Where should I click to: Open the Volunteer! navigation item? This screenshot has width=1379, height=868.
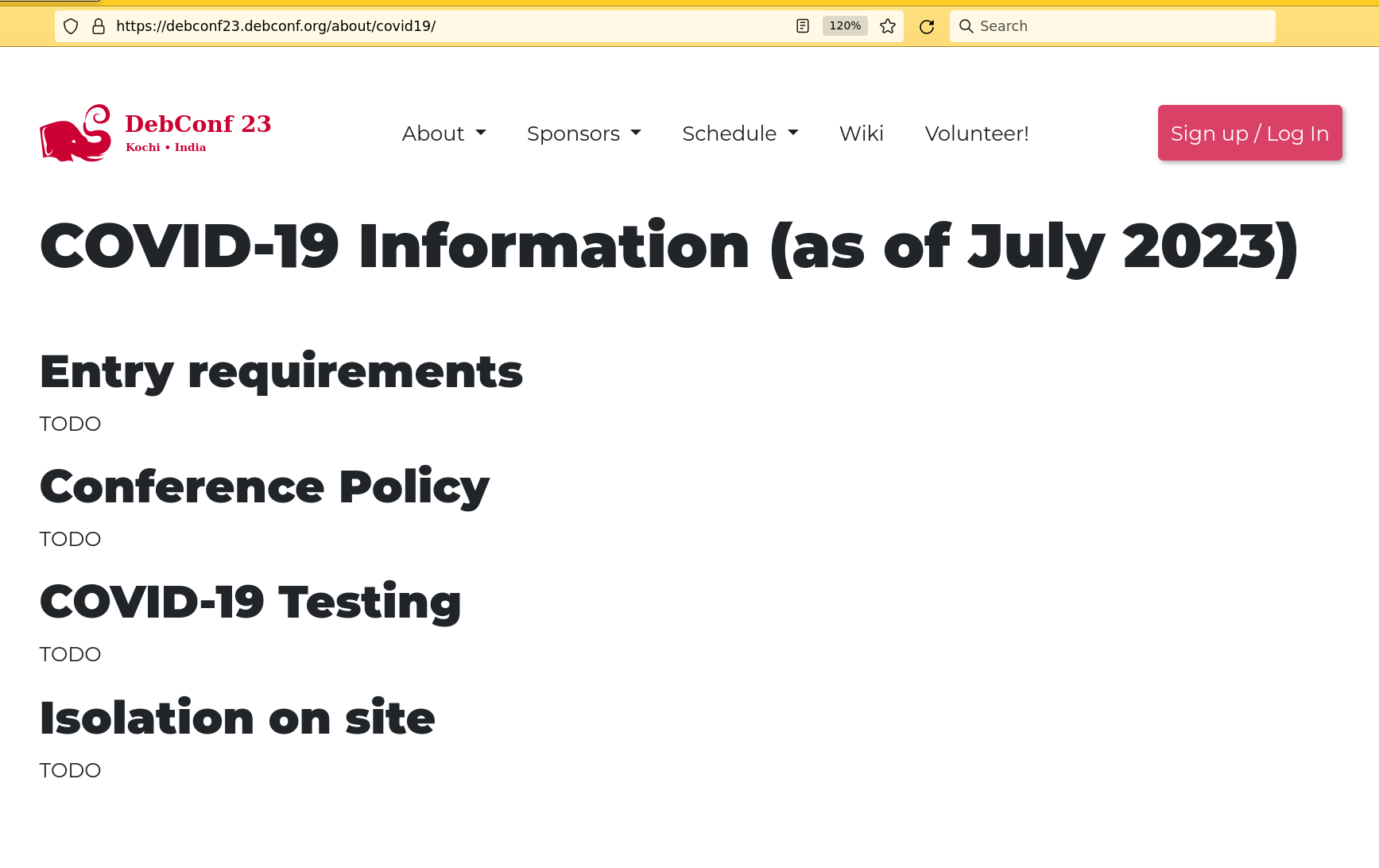977,134
